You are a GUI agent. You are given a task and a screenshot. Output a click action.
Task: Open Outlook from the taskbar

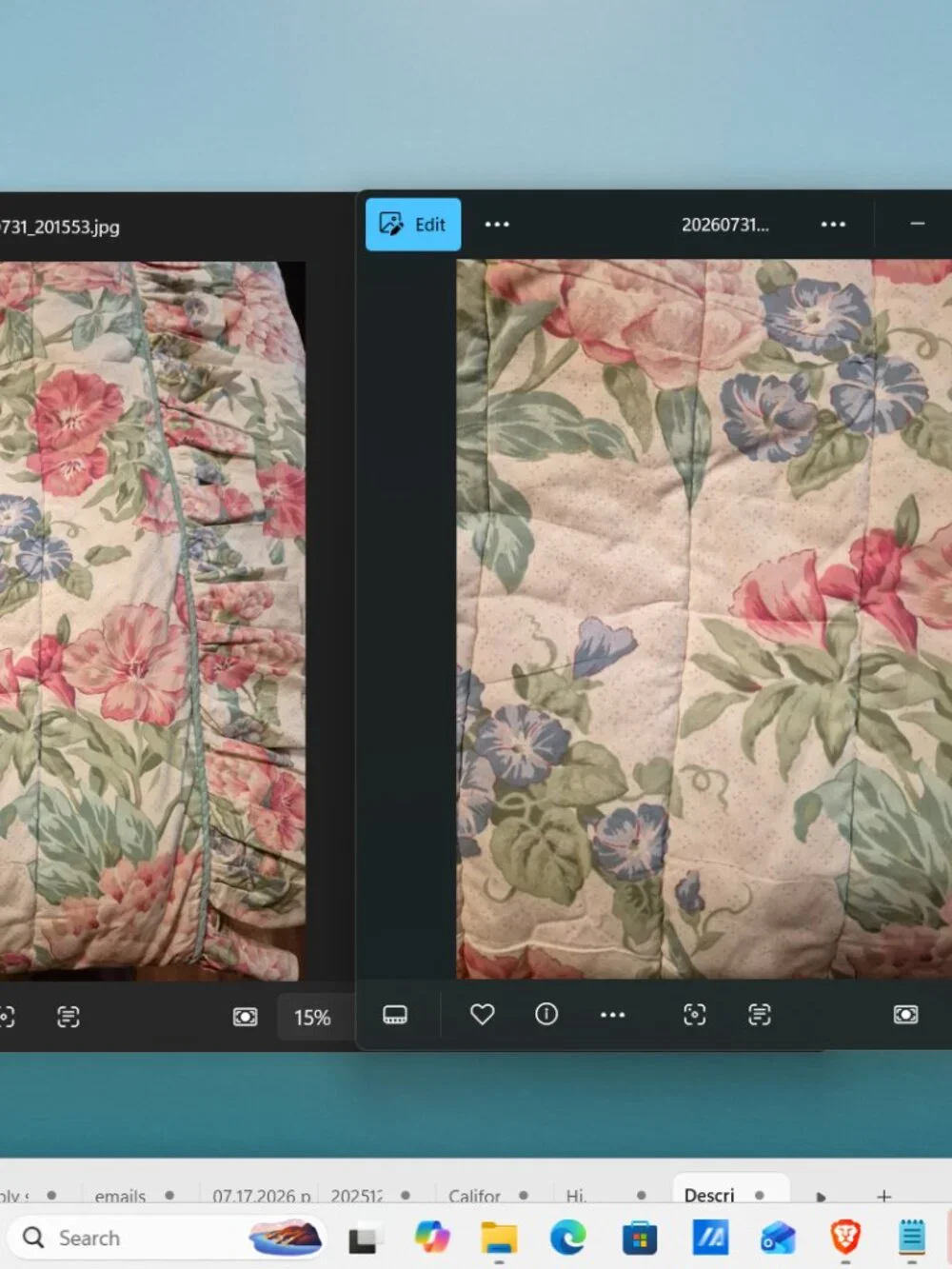coord(778,1238)
